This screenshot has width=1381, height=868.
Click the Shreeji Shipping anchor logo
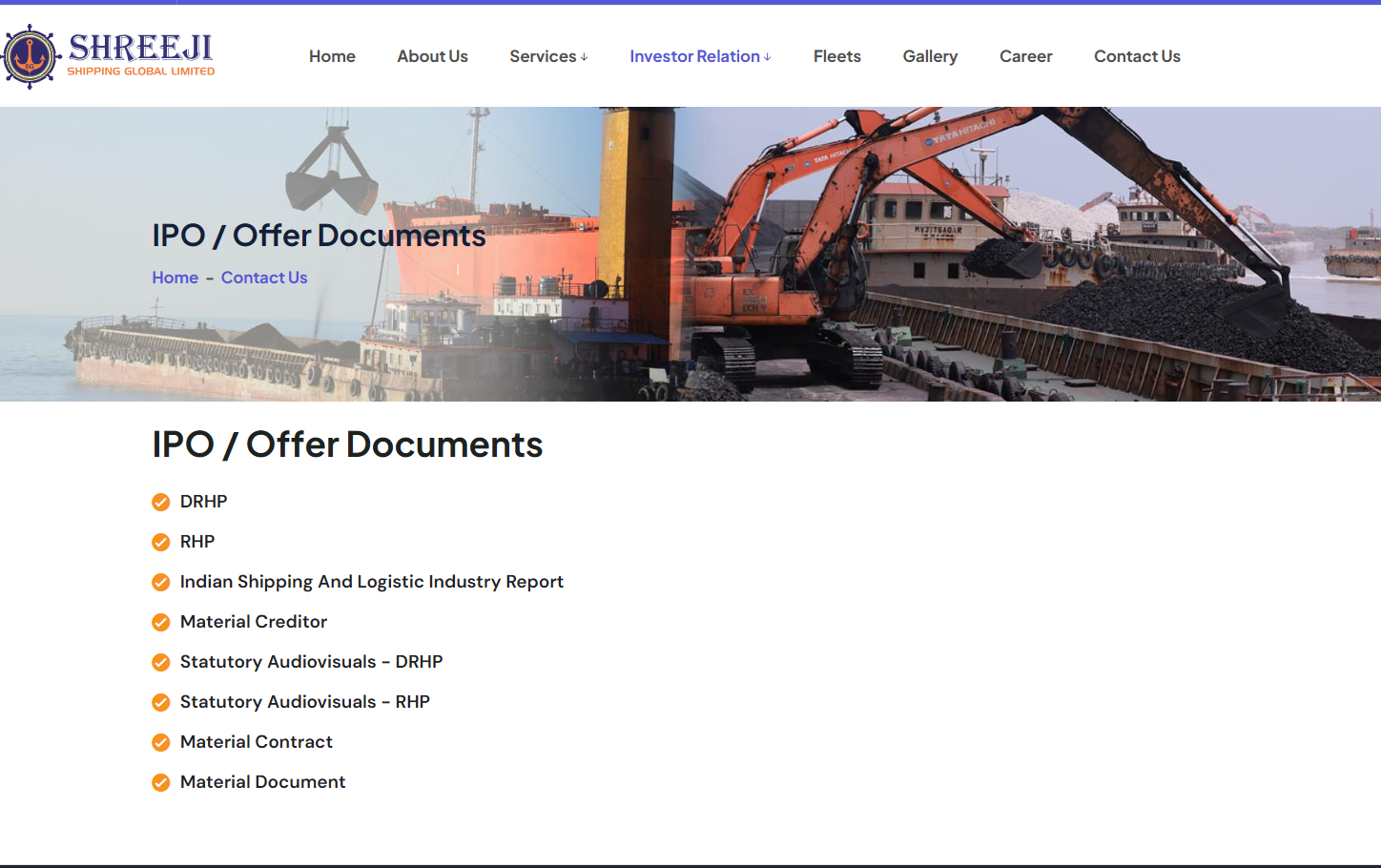30,53
